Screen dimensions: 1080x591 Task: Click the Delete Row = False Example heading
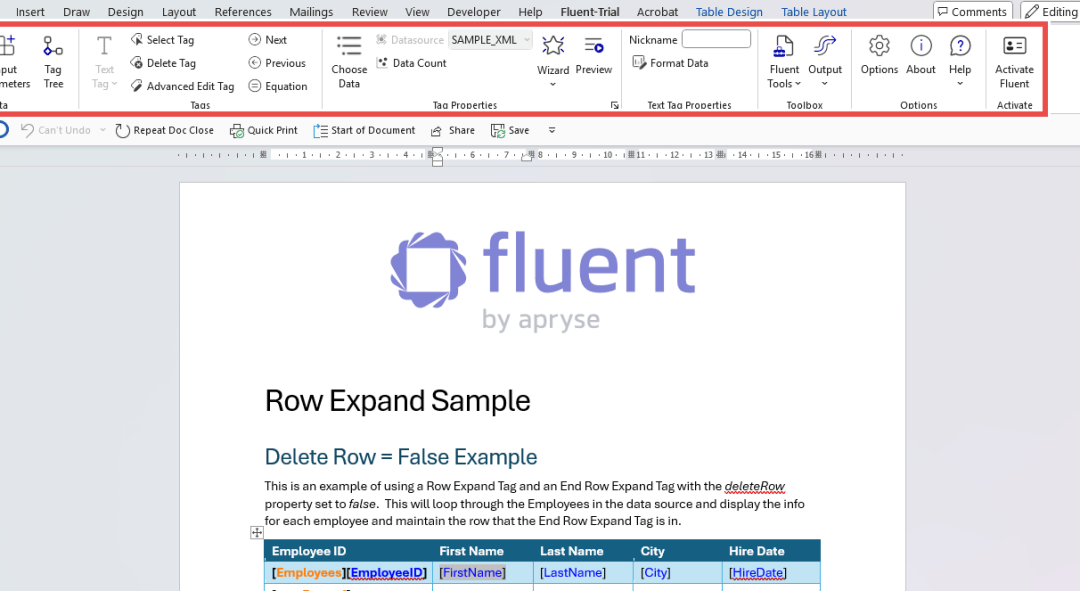click(401, 457)
